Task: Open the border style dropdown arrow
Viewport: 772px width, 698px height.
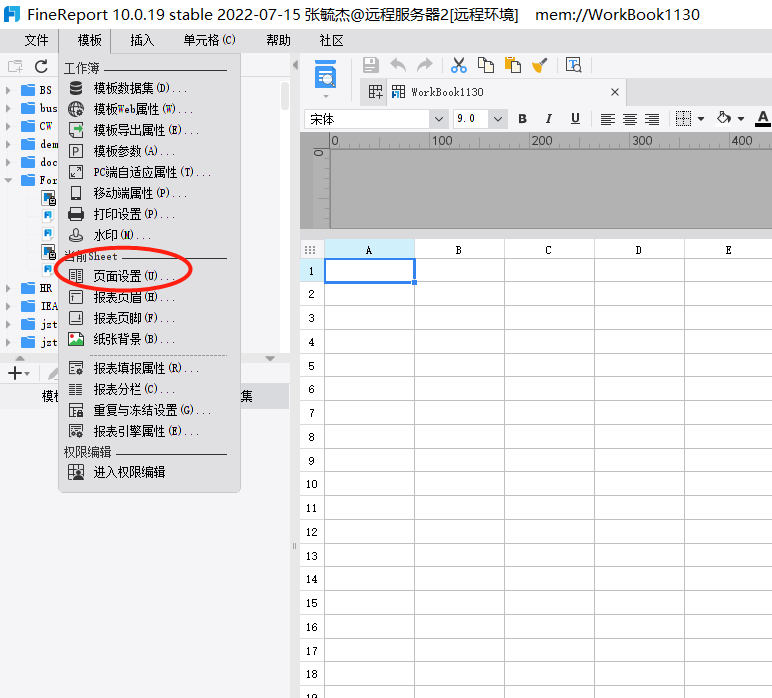Action: (x=701, y=119)
